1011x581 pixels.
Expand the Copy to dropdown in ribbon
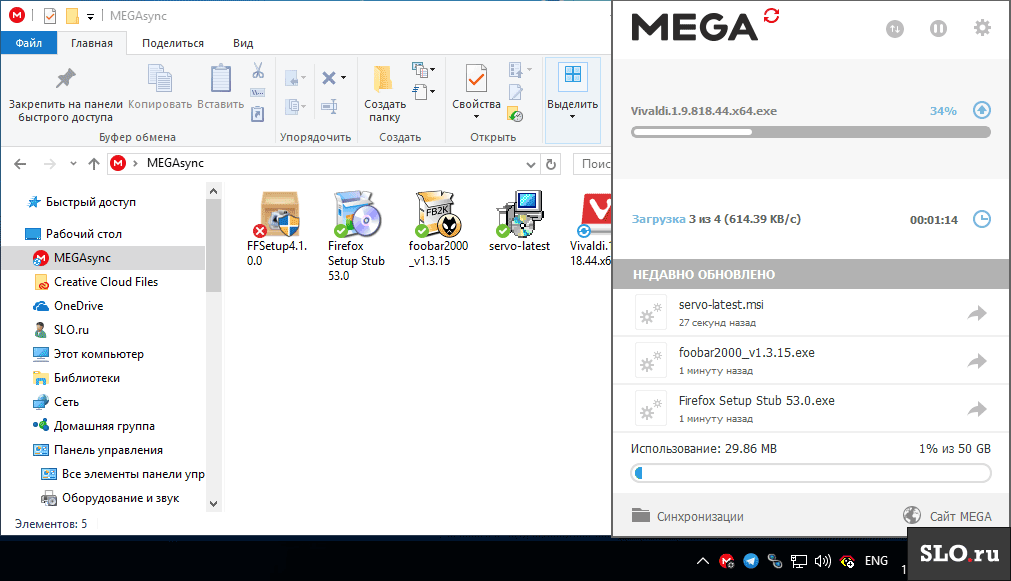(x=304, y=106)
